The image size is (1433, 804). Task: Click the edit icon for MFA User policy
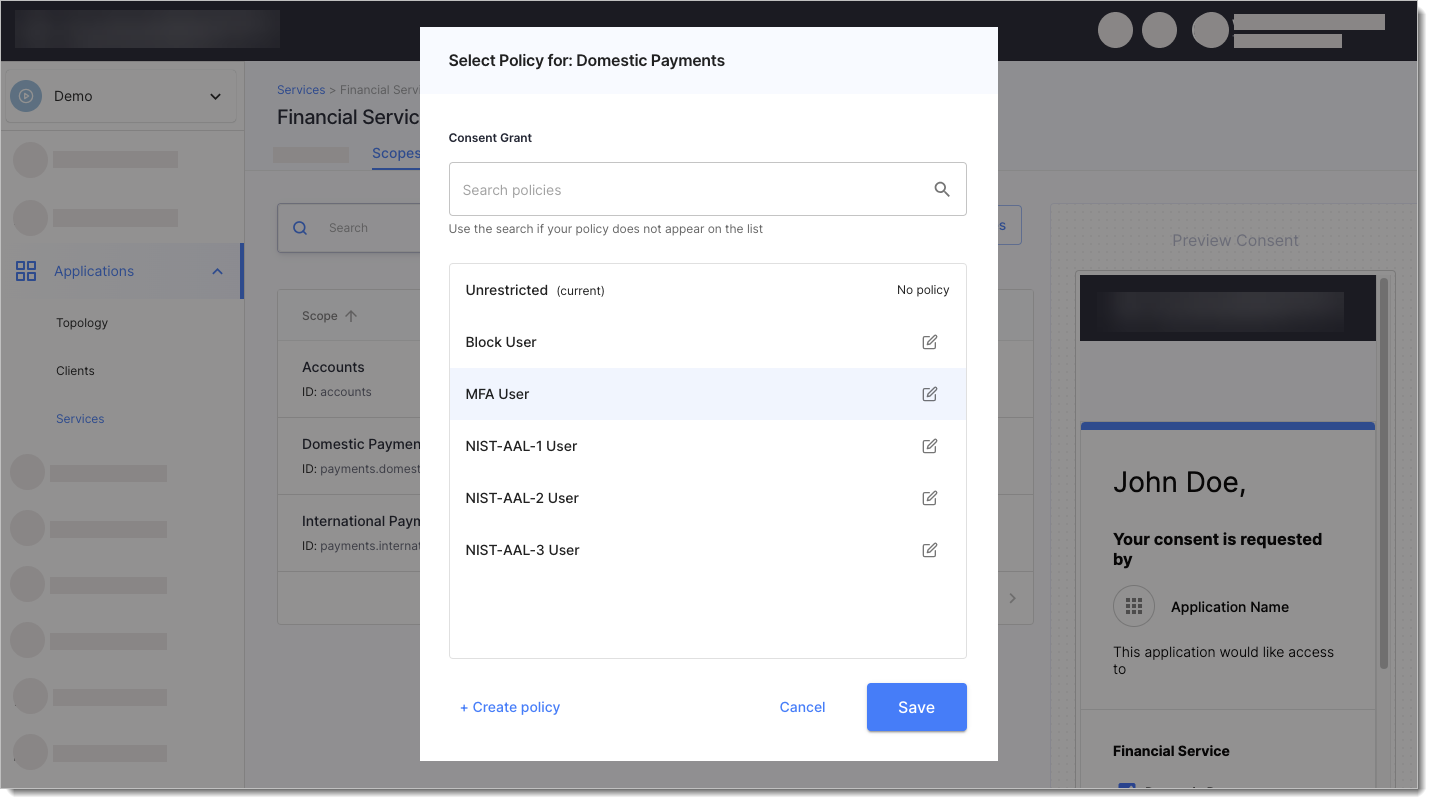pyautogui.click(x=929, y=394)
